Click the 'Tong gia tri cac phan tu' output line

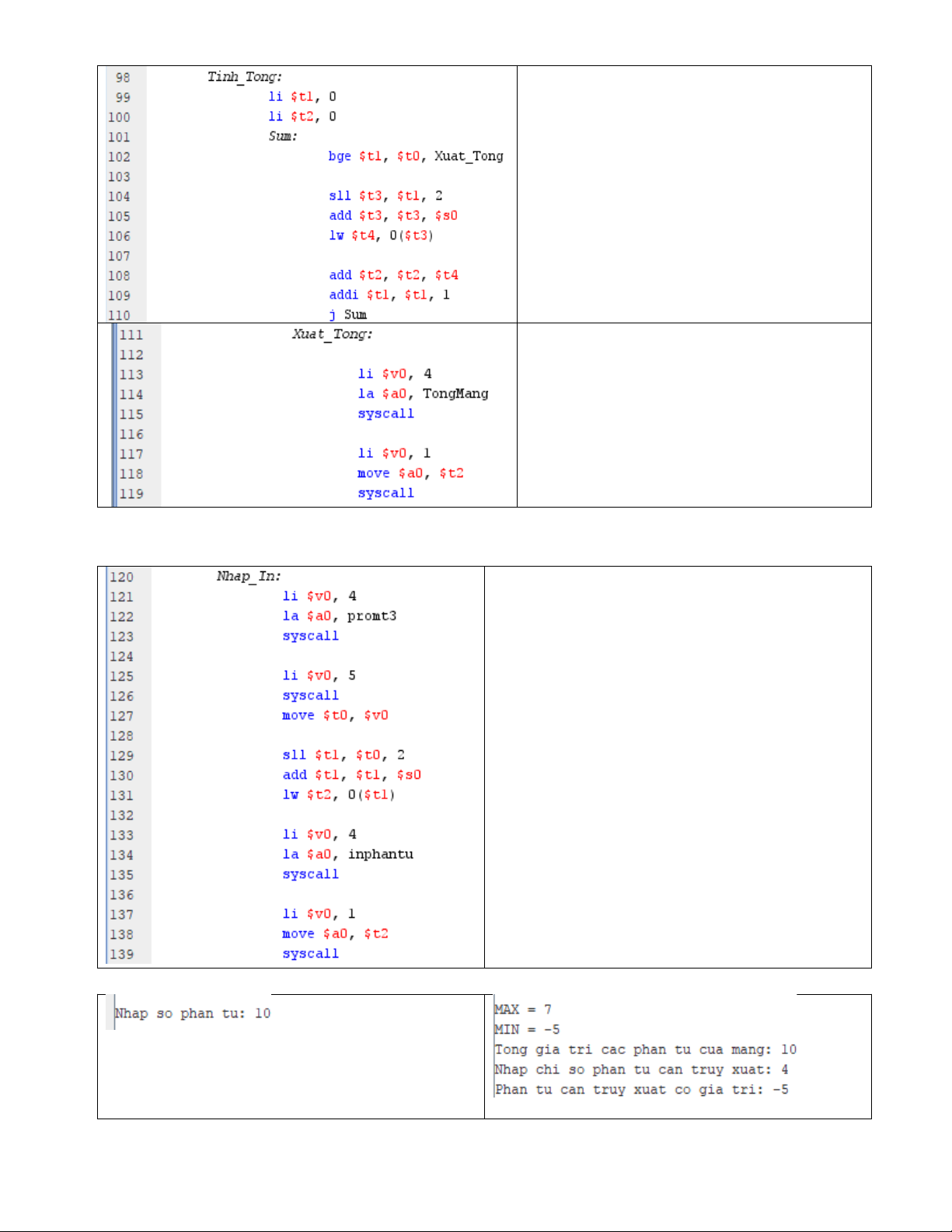pos(645,1049)
